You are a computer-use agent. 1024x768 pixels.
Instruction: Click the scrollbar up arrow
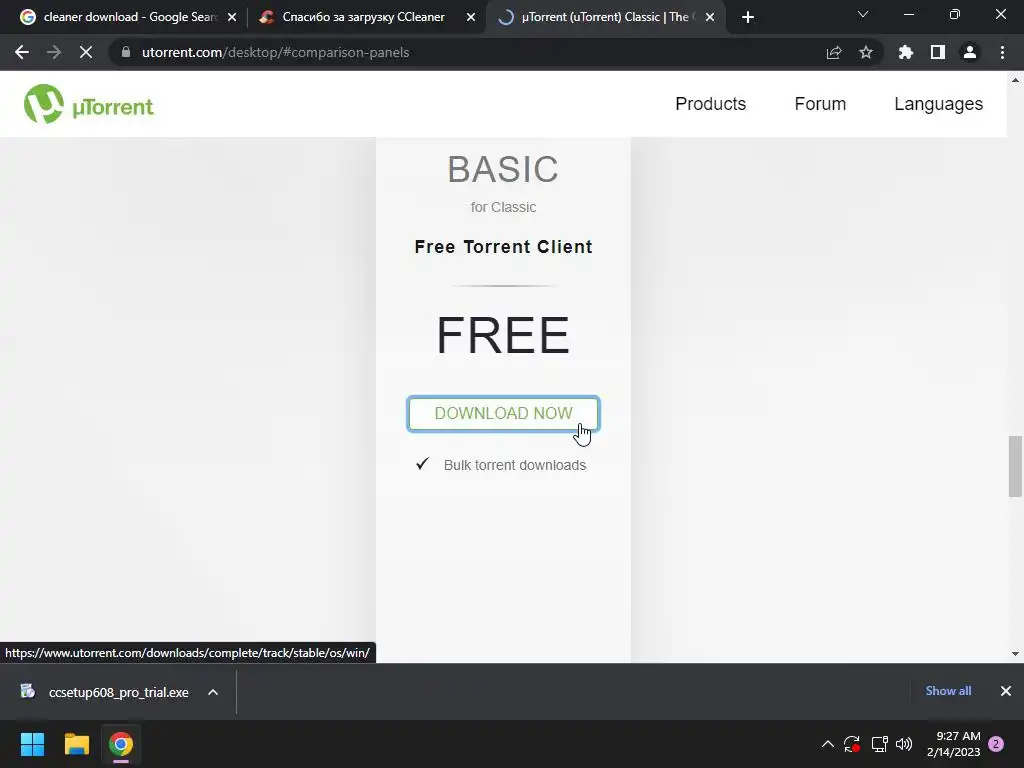(1015, 80)
